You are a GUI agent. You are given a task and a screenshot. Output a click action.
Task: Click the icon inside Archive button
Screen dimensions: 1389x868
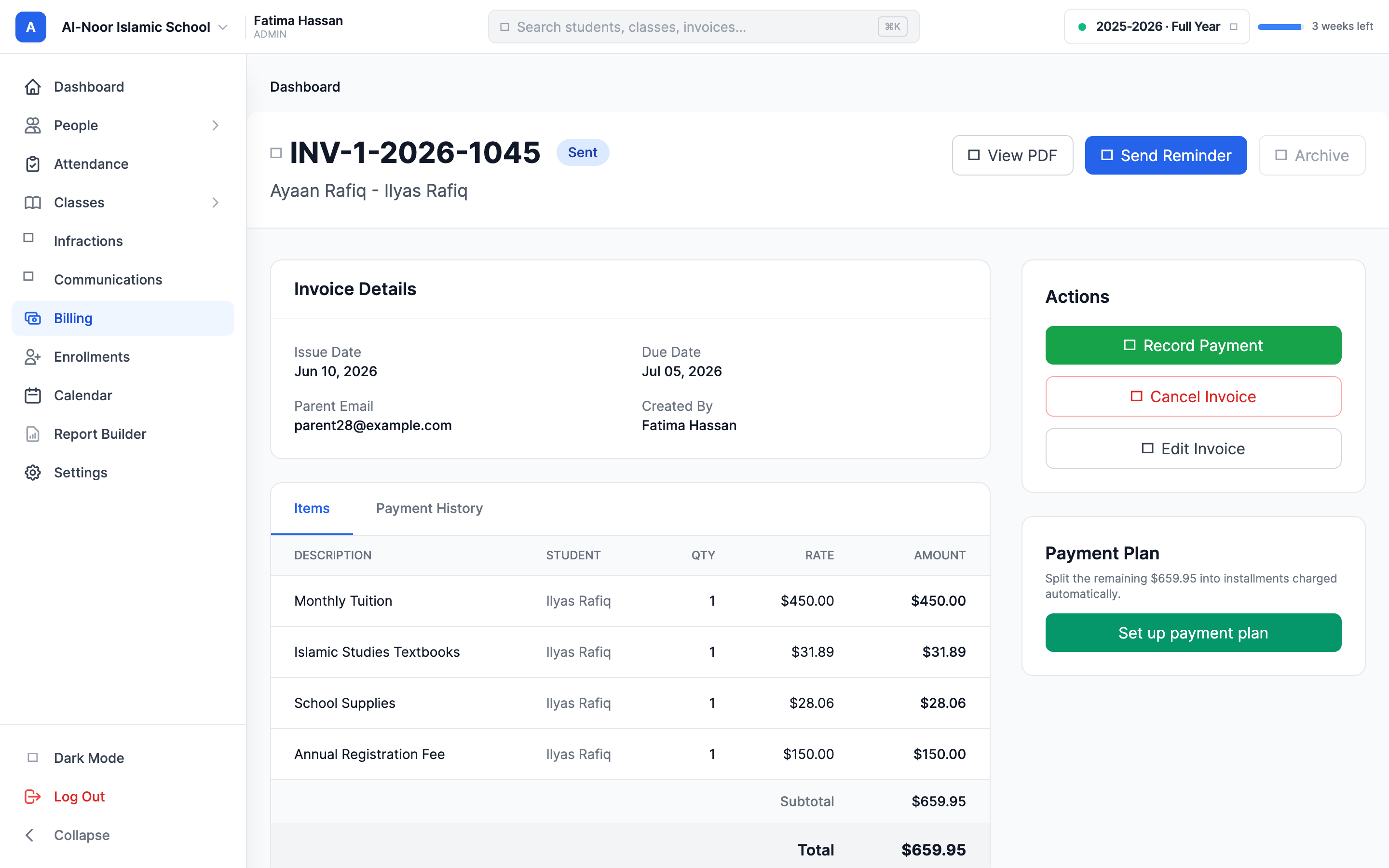coord(1280,155)
